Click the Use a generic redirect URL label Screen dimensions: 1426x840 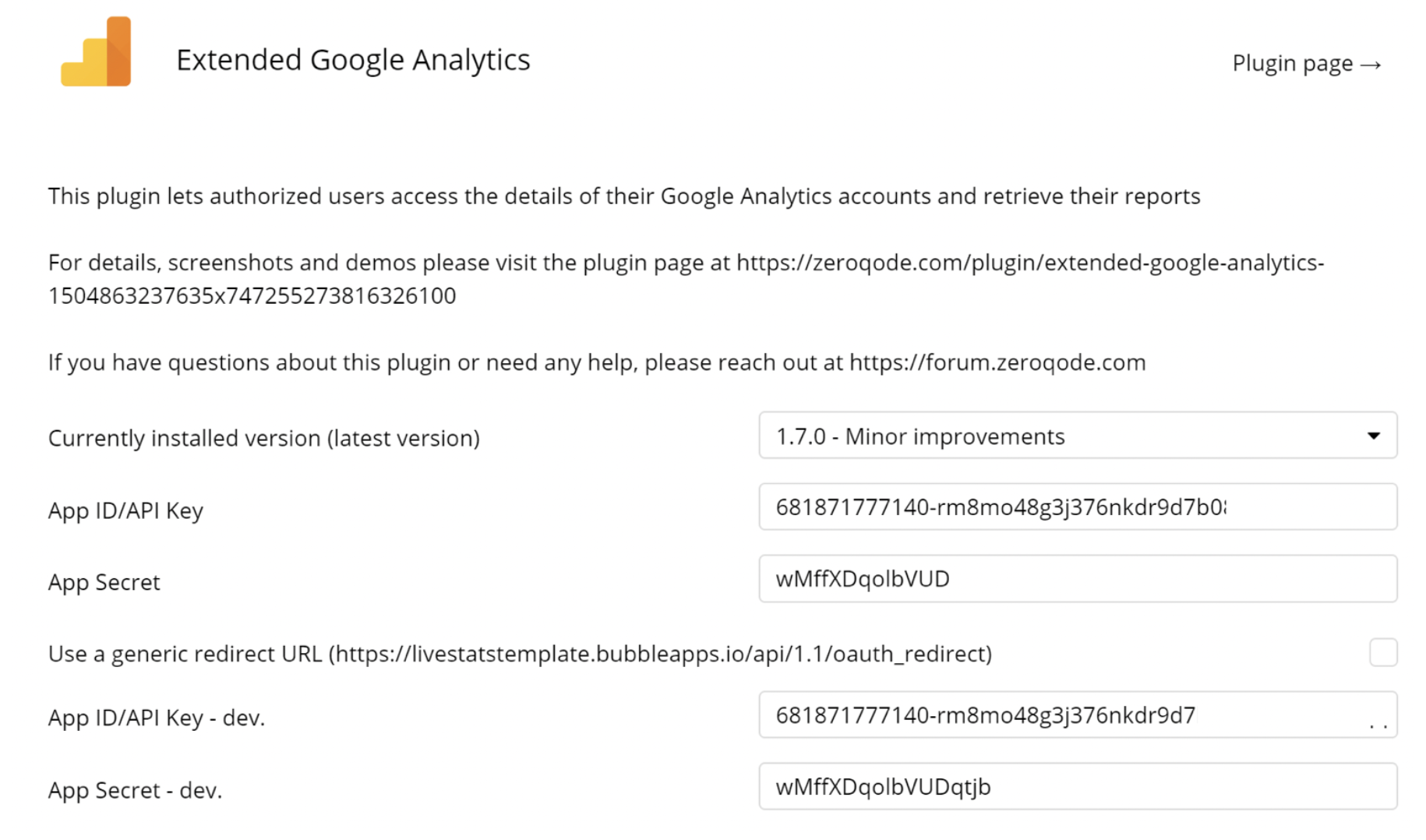520,654
